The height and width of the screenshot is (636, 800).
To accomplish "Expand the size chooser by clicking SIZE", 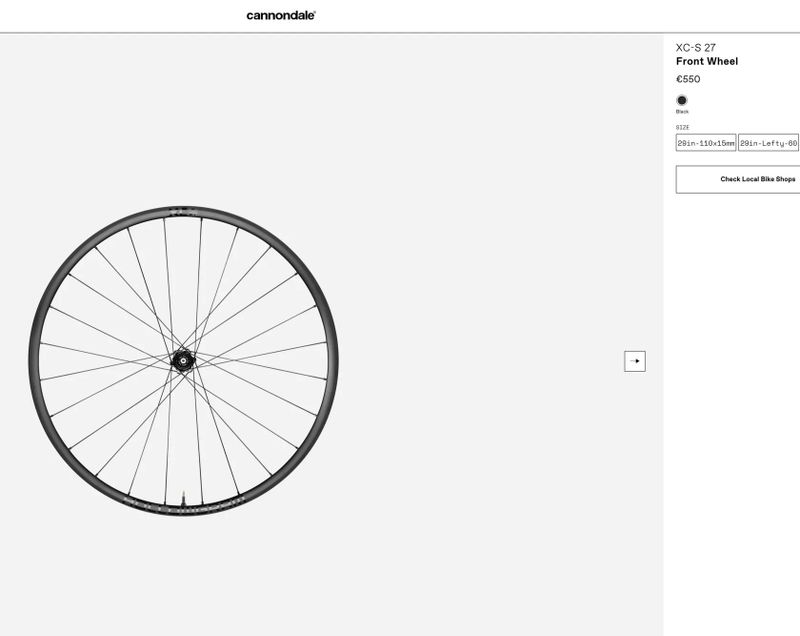I will click(681, 128).
